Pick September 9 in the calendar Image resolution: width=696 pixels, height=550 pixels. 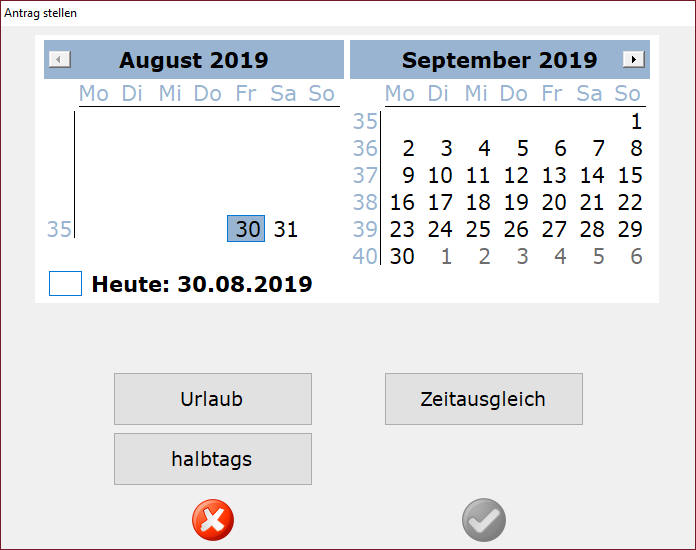[x=407, y=176]
